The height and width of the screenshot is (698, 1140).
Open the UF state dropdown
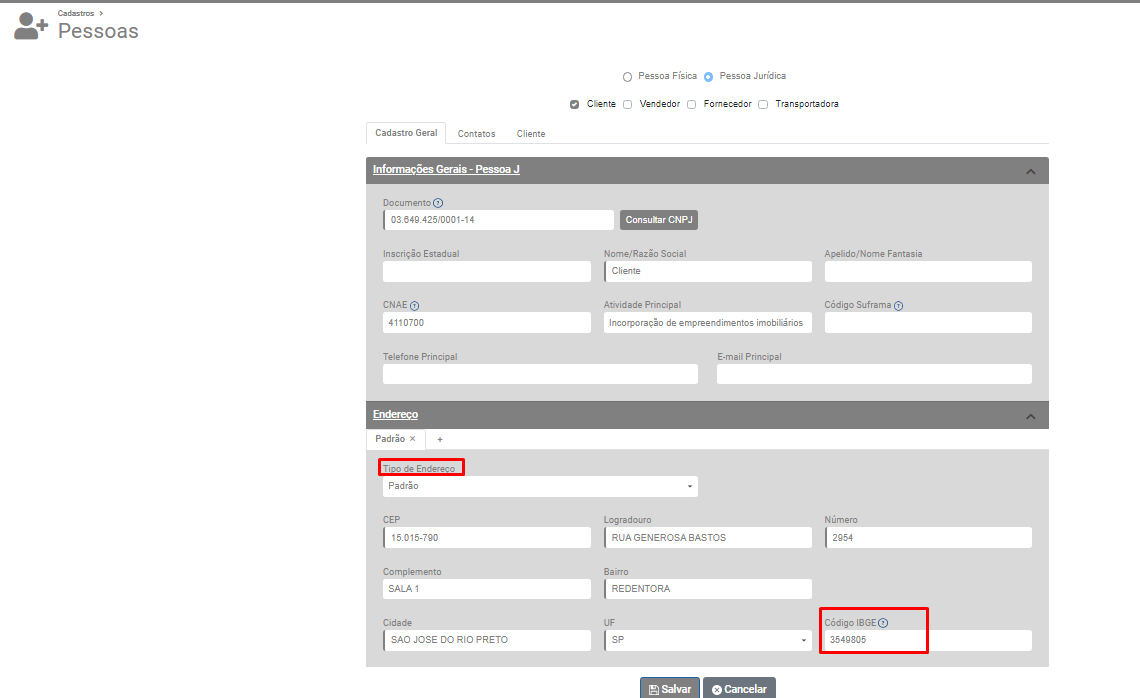click(x=708, y=640)
